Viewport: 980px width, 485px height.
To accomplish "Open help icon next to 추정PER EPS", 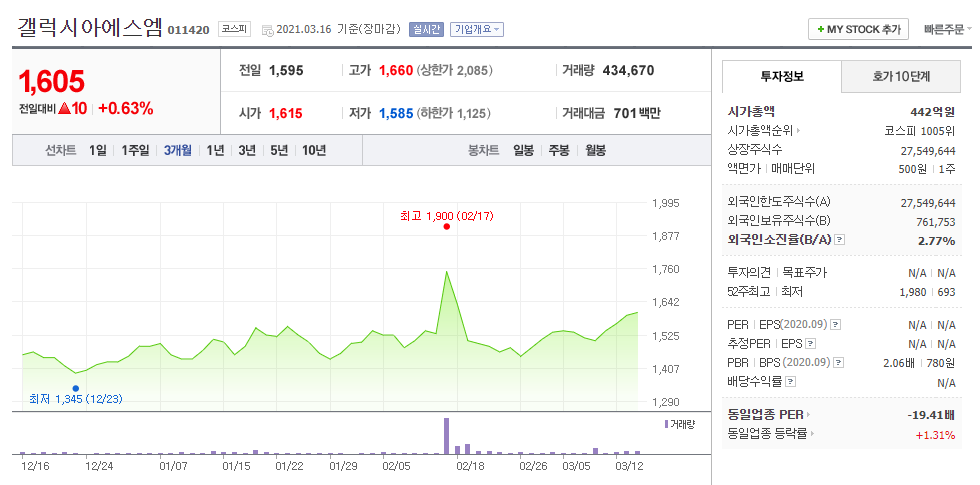I will pyautogui.click(x=811, y=344).
